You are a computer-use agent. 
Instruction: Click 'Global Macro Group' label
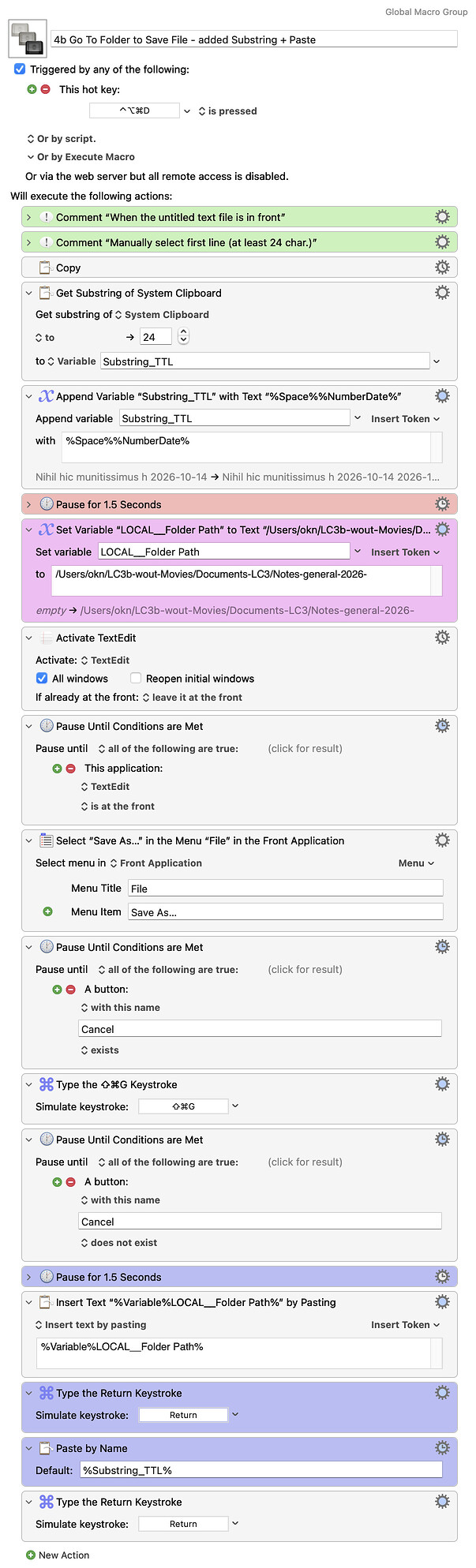click(426, 12)
